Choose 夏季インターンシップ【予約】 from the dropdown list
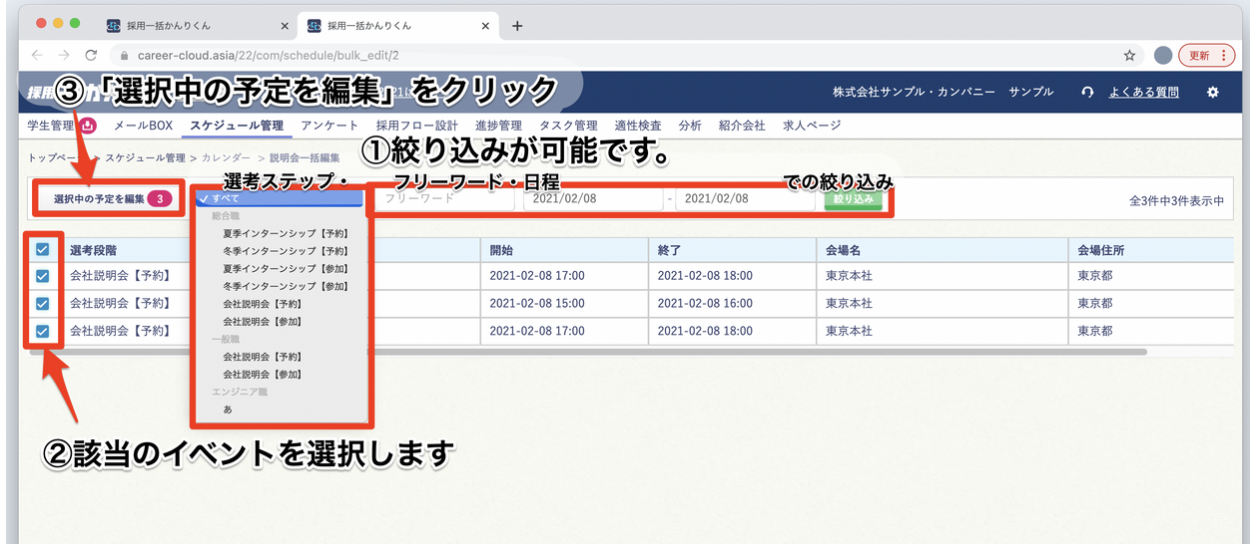1250x544 pixels. click(x=284, y=233)
